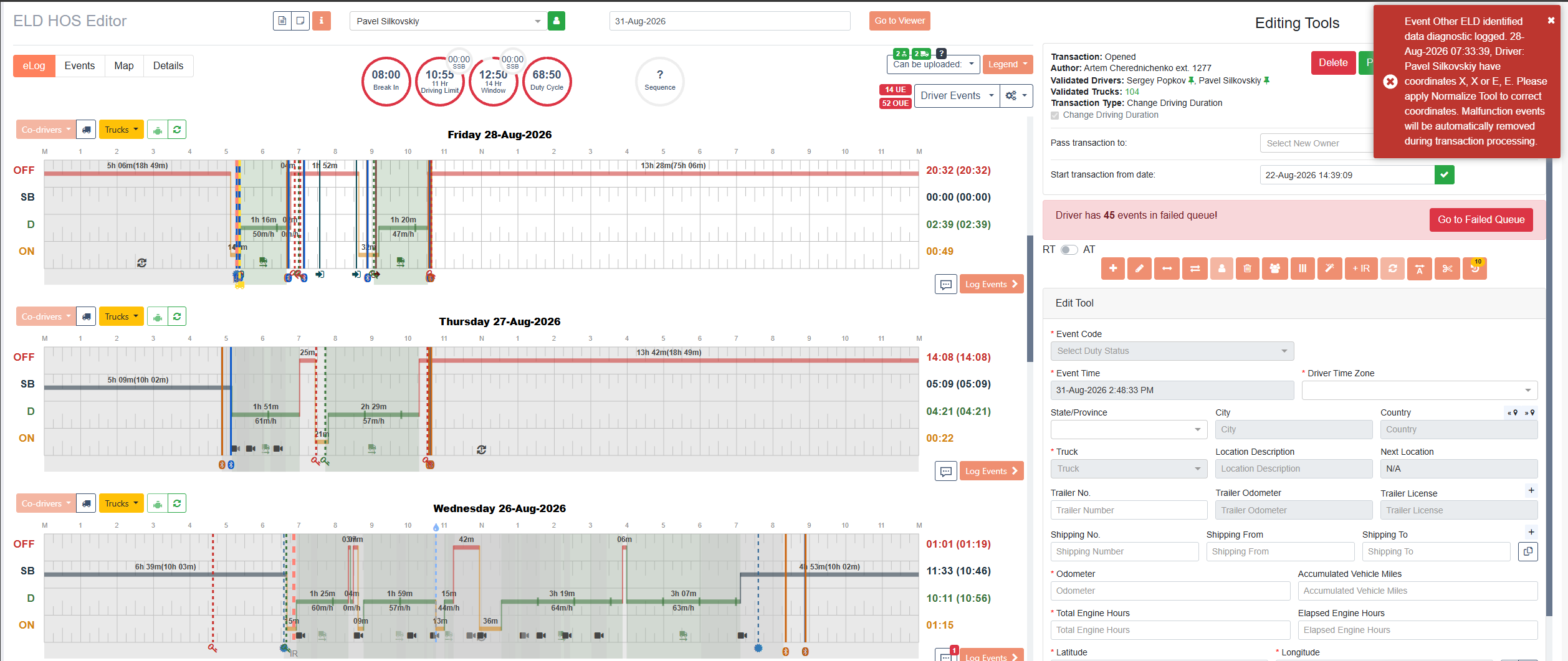Select the pencil edit-event tool
Screen dimensions: 1568x661
tap(1139, 269)
